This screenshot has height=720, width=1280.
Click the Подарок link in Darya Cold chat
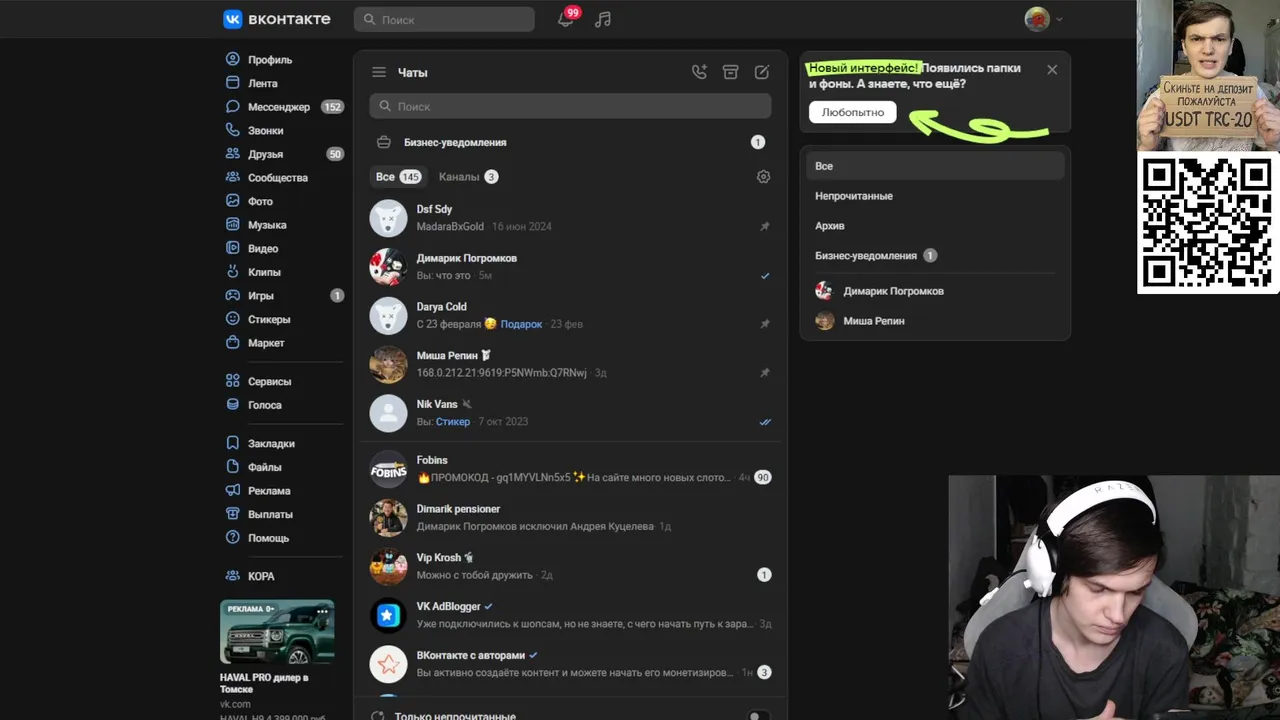(x=521, y=324)
